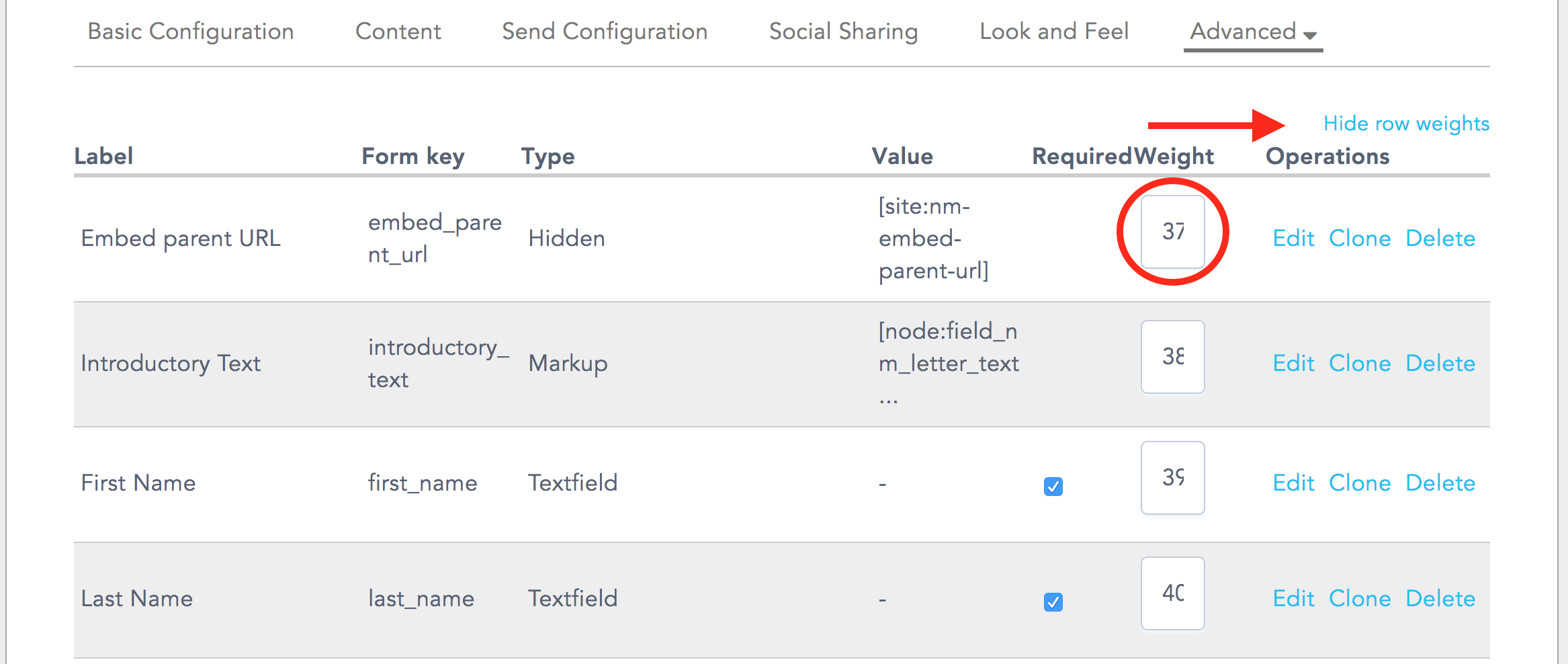This screenshot has height=664, width=1568.
Task: Click the weight field showing 38
Action: click(x=1172, y=357)
